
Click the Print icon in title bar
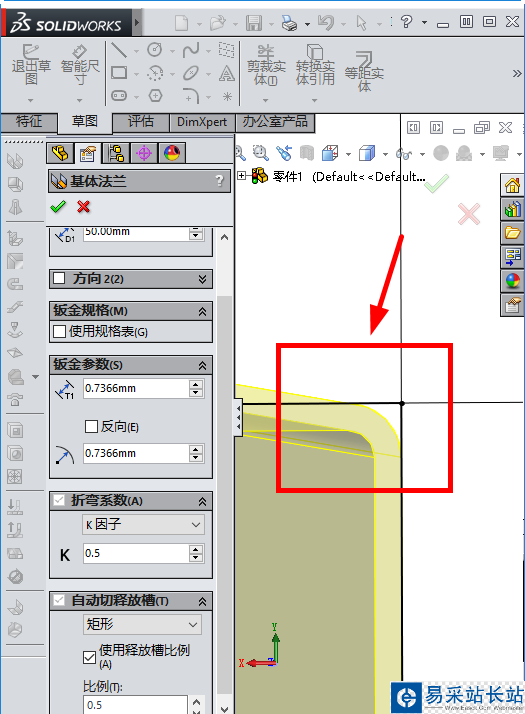pyautogui.click(x=289, y=22)
